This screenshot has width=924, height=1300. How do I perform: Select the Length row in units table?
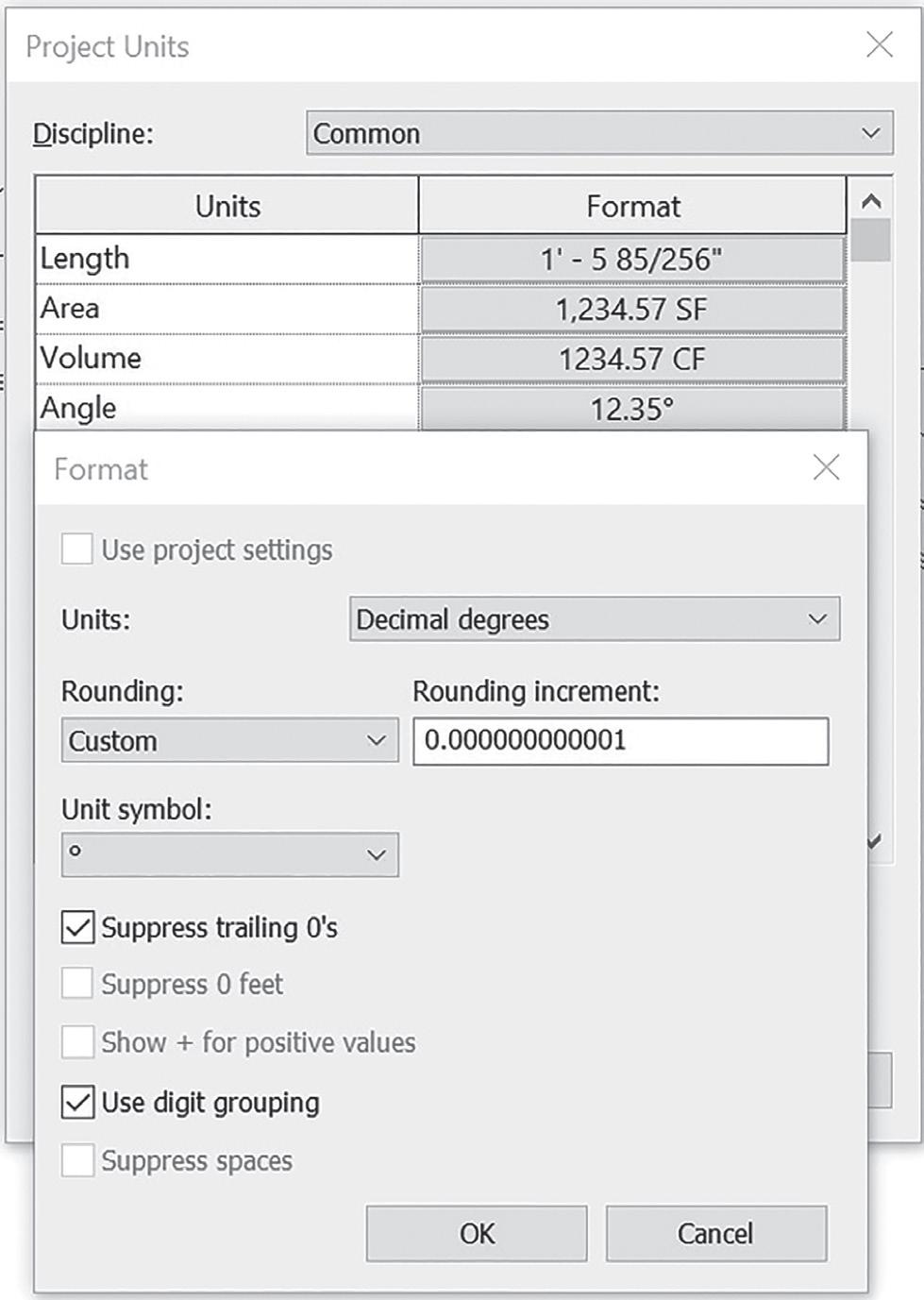click(227, 259)
